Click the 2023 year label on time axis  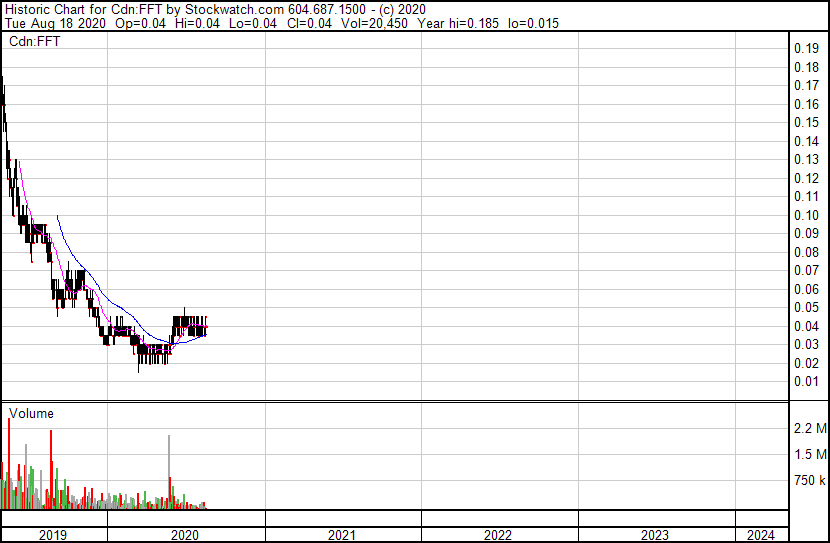click(x=656, y=535)
